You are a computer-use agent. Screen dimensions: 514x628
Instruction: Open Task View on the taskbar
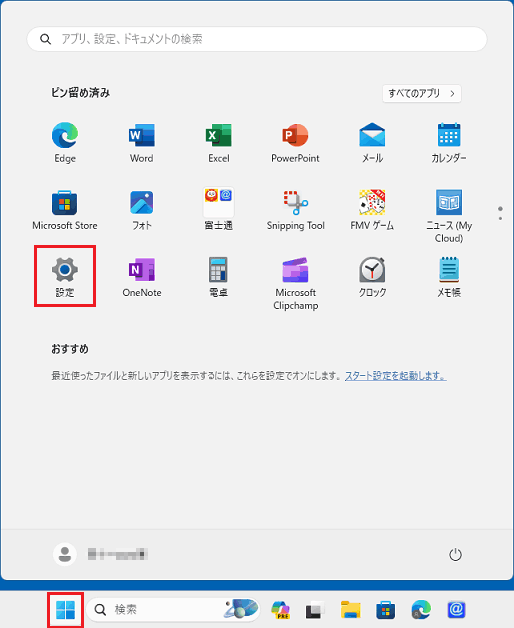pyautogui.click(x=315, y=610)
